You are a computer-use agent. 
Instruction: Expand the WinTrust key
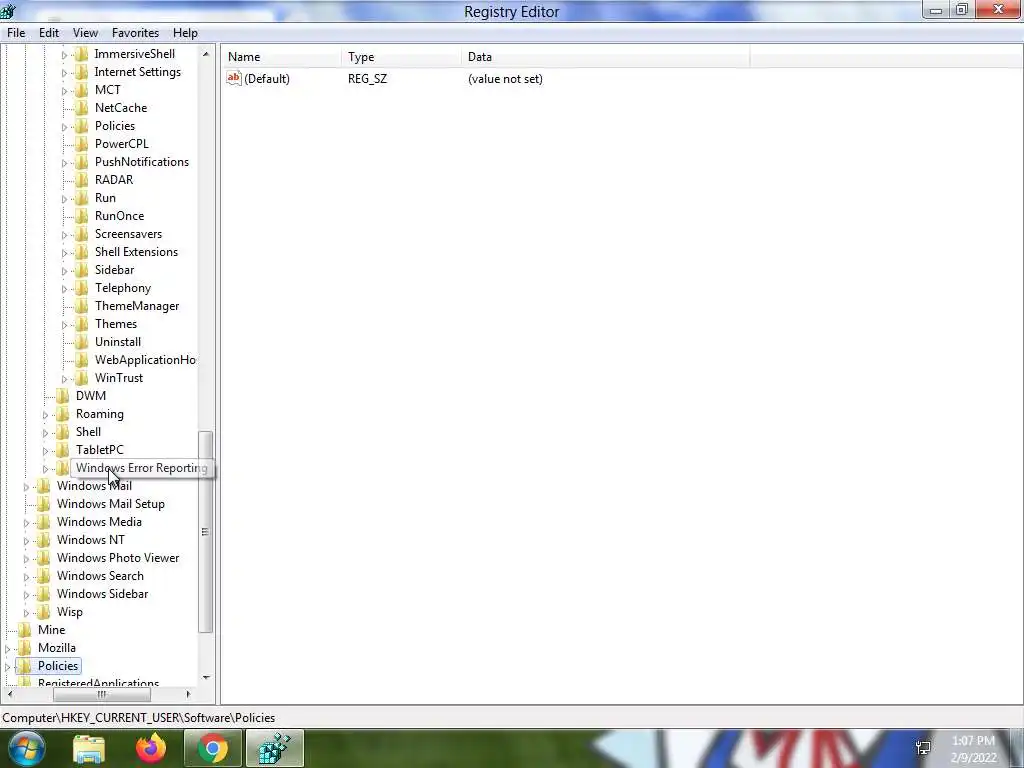click(64, 379)
